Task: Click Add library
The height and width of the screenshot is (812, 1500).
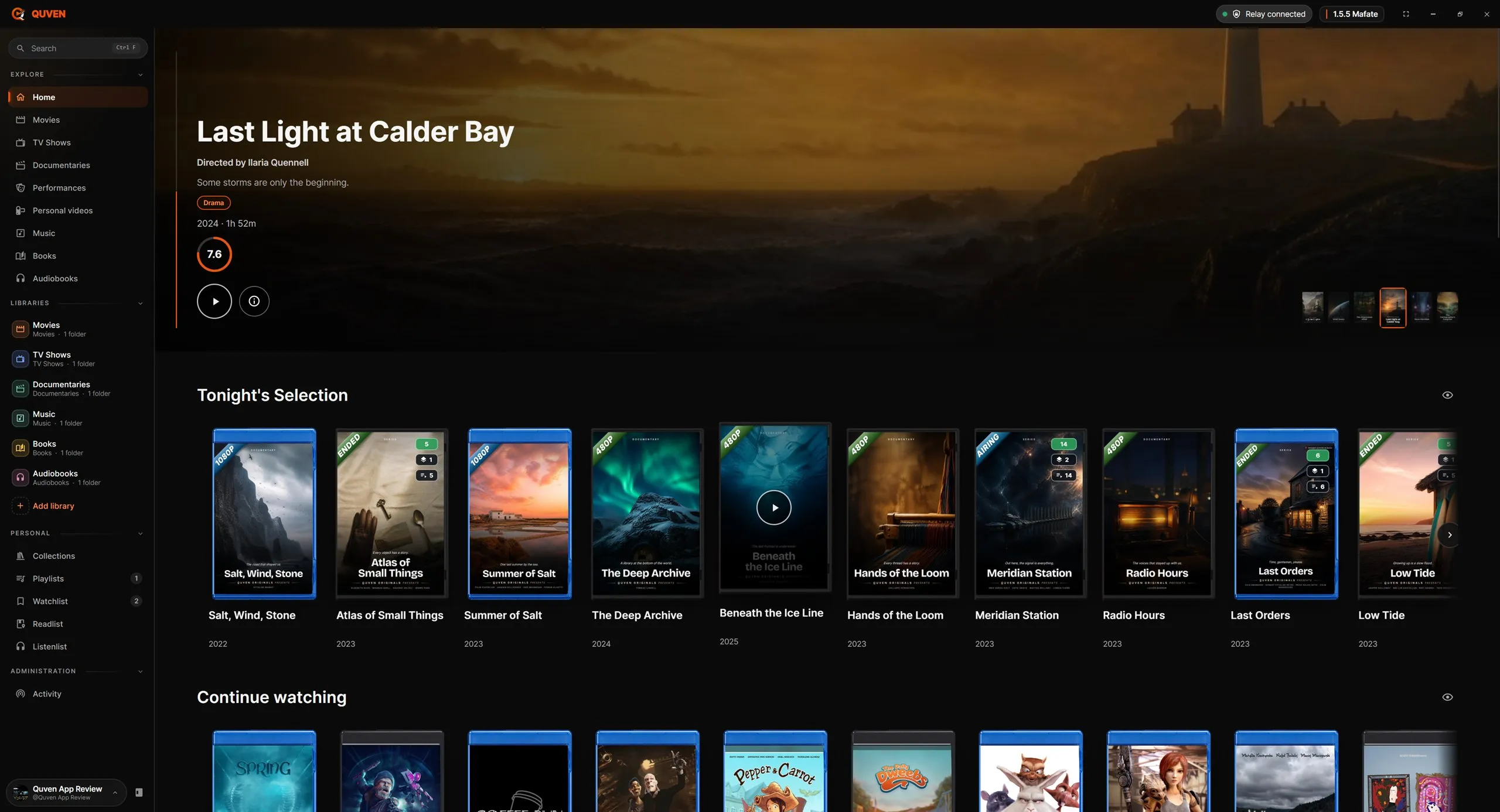Action: coord(77,506)
